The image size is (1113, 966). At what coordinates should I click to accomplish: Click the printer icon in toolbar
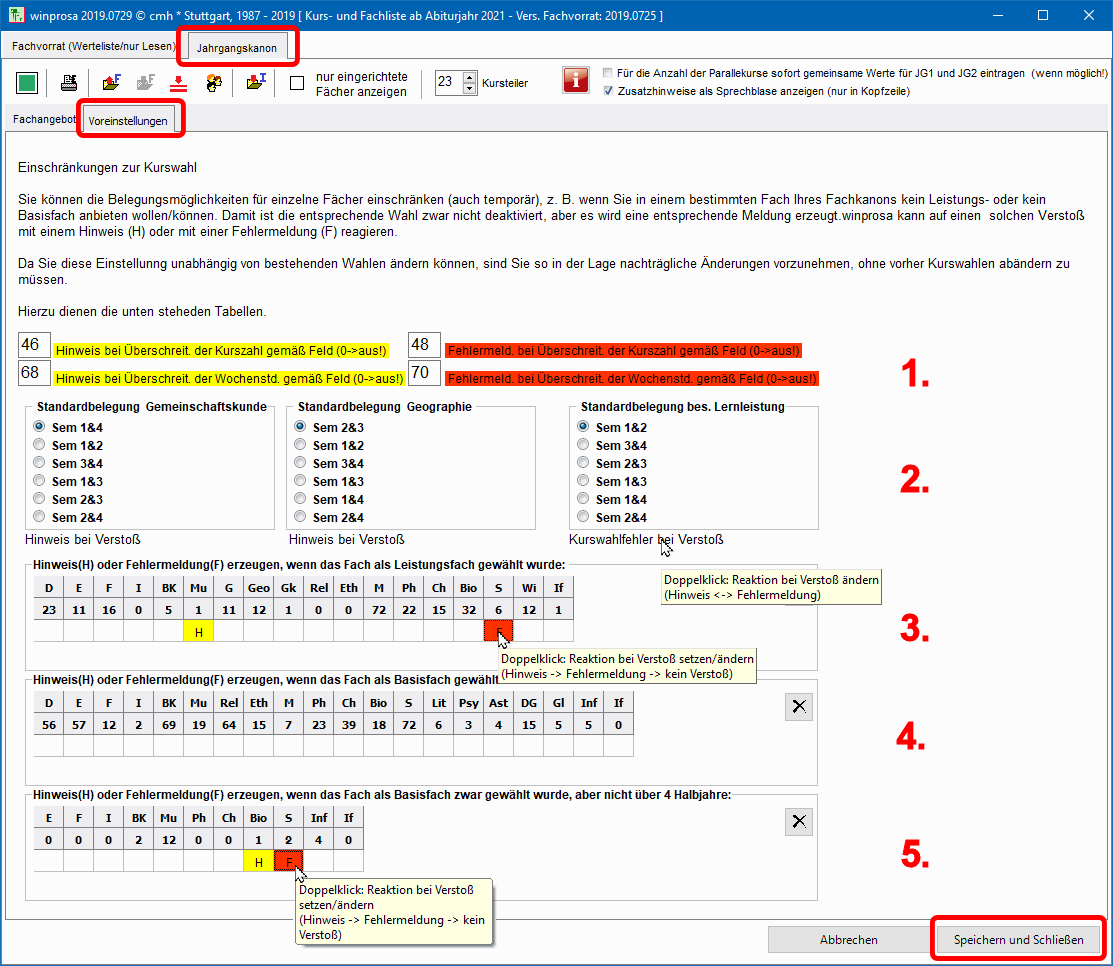[x=69, y=83]
